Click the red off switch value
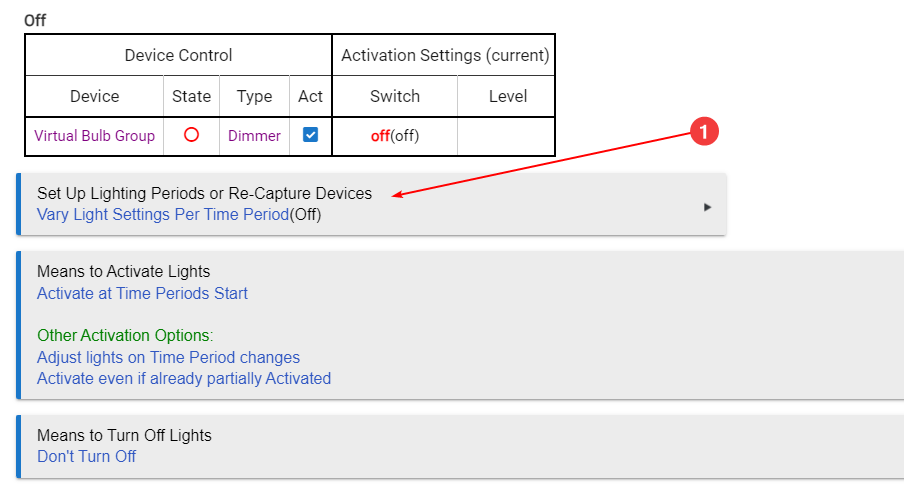 click(x=380, y=136)
